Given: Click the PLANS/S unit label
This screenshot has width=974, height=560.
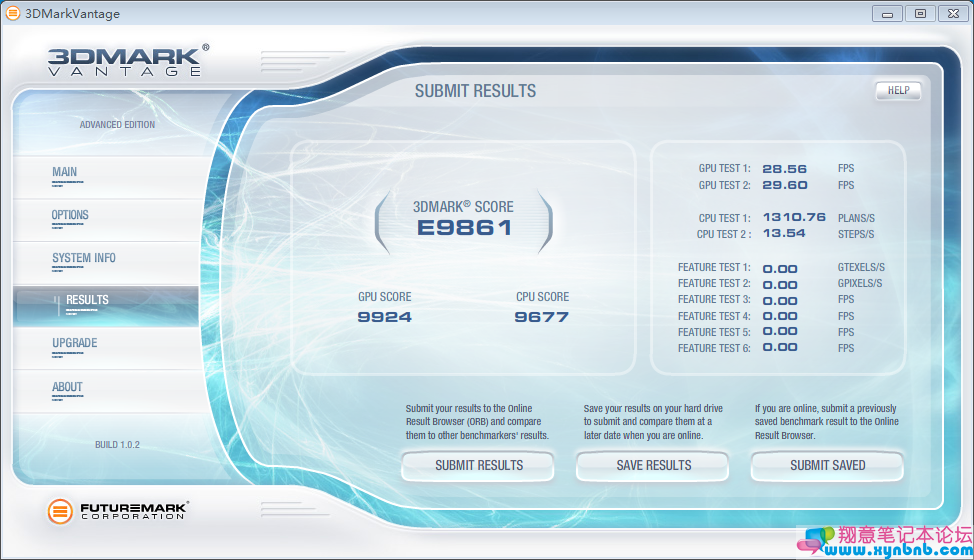Looking at the screenshot, I should (856, 219).
